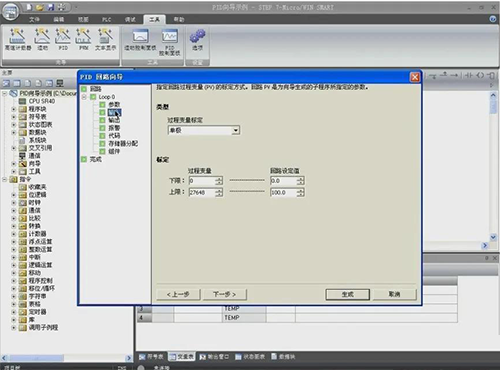Click the process variable 下限 field
This screenshot has width=500, height=370.
202,181
